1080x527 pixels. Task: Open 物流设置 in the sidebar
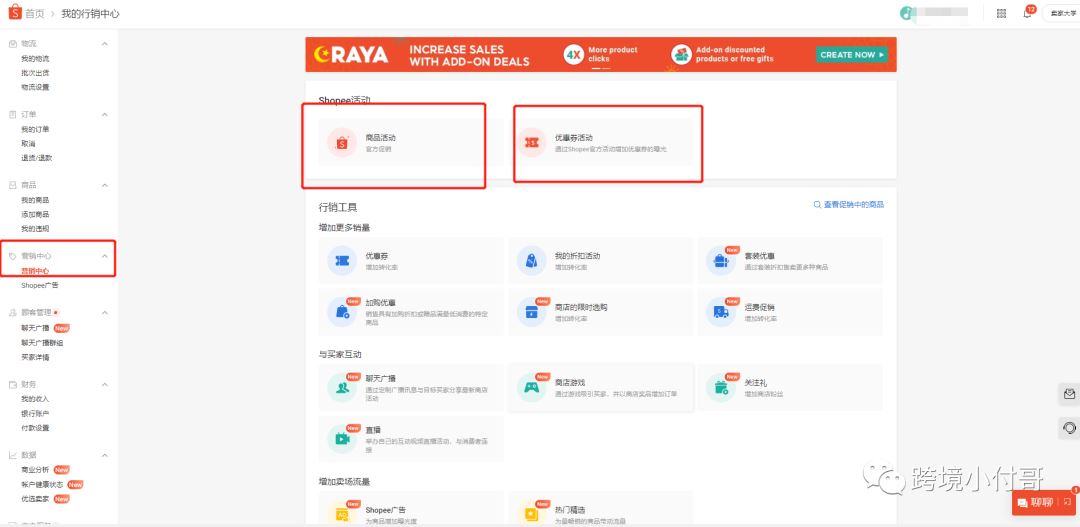click(x=35, y=87)
